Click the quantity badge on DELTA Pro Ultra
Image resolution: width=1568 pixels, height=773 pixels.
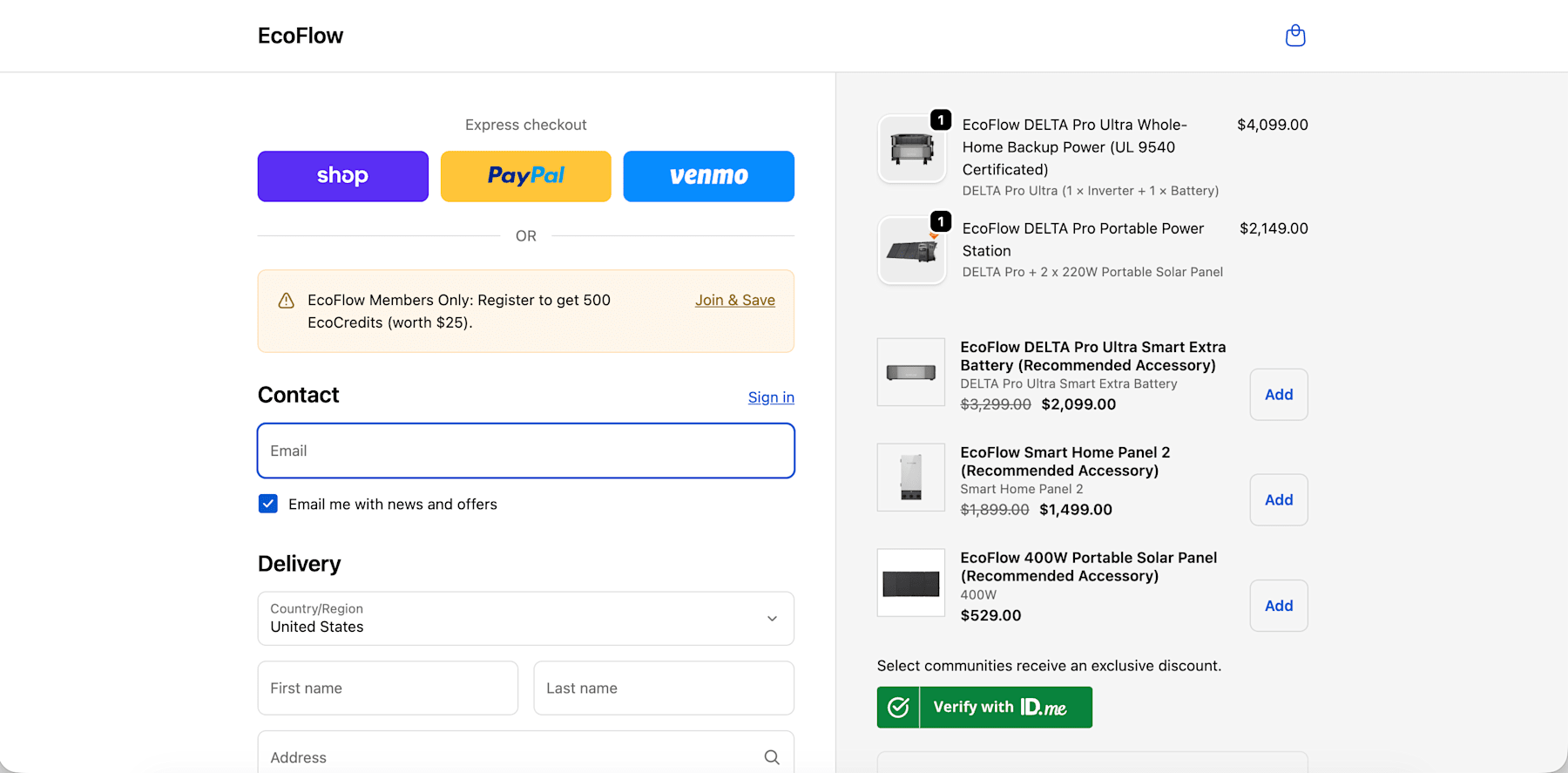point(941,119)
